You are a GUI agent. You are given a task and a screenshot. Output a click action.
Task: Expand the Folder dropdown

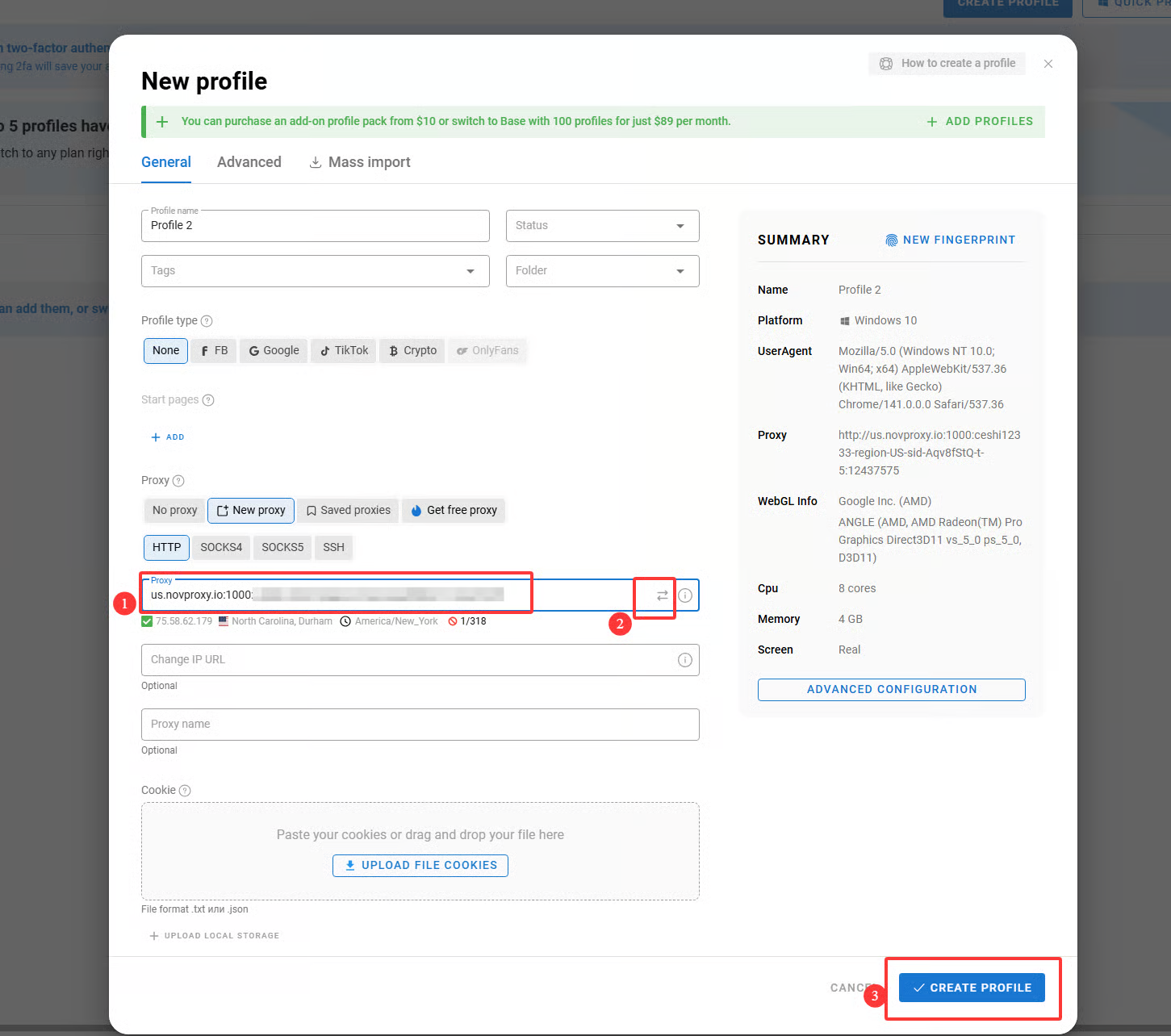602,271
